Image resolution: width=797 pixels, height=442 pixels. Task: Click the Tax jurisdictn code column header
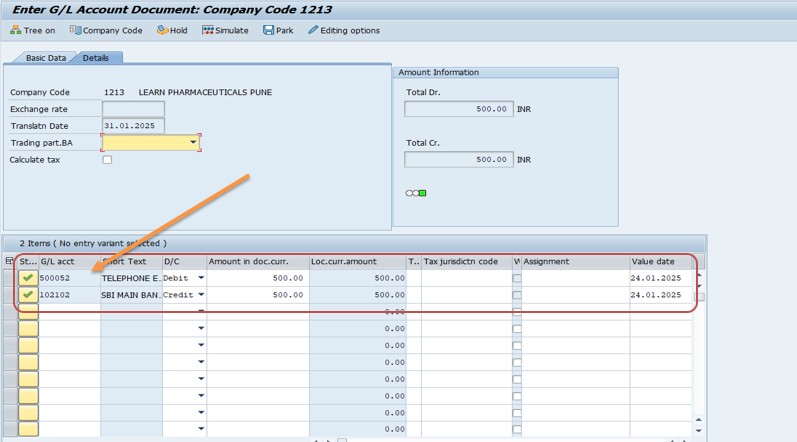(467, 262)
